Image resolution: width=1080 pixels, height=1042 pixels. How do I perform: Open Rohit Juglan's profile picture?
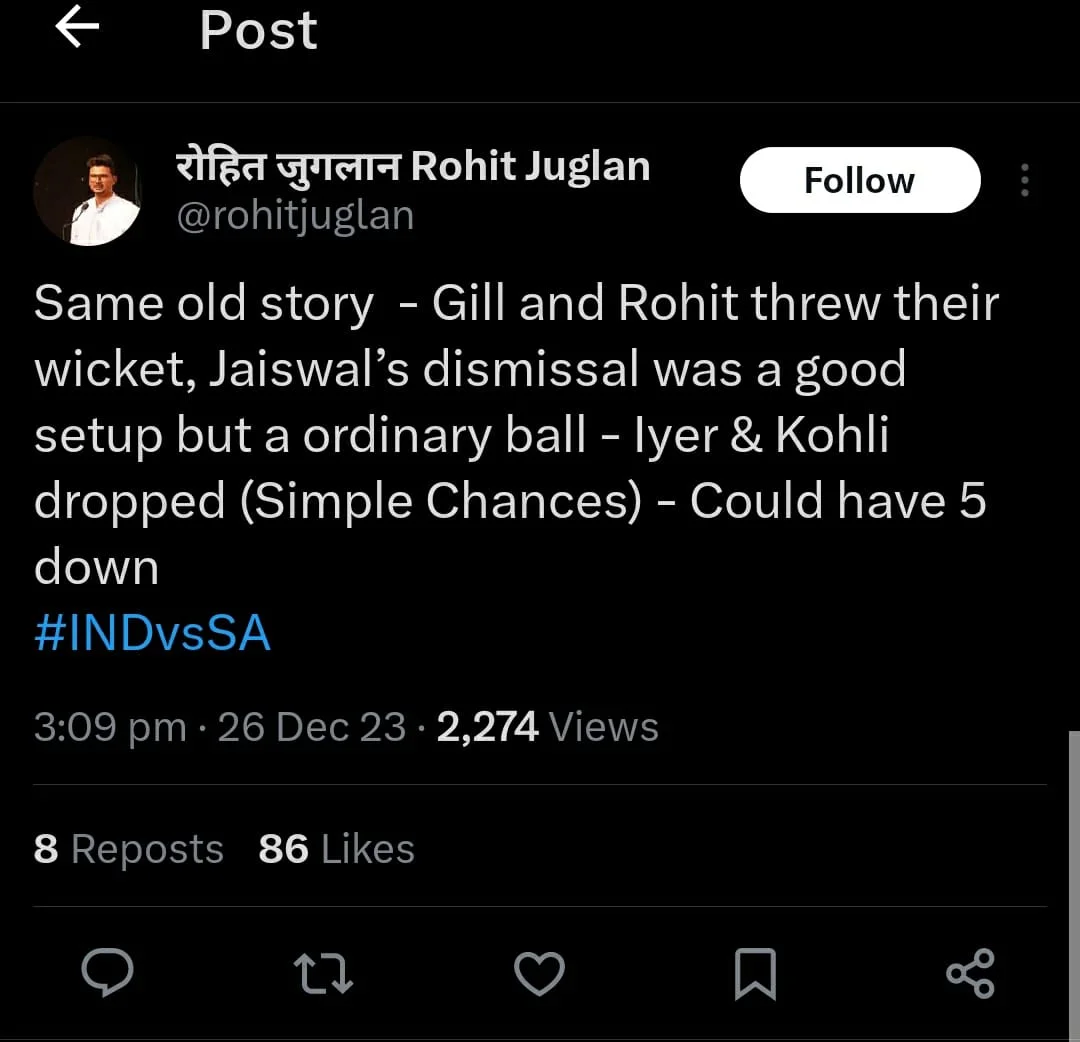click(x=88, y=191)
